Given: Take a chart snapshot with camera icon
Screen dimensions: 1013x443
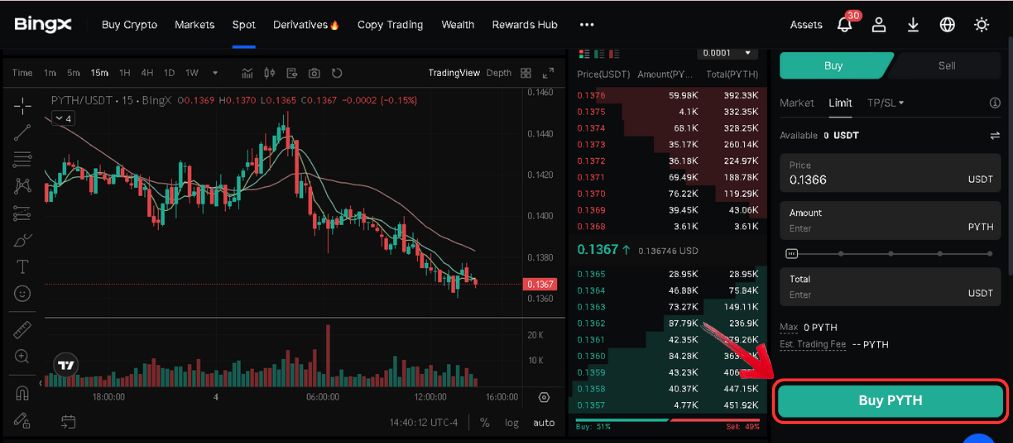Looking at the screenshot, I should [314, 73].
